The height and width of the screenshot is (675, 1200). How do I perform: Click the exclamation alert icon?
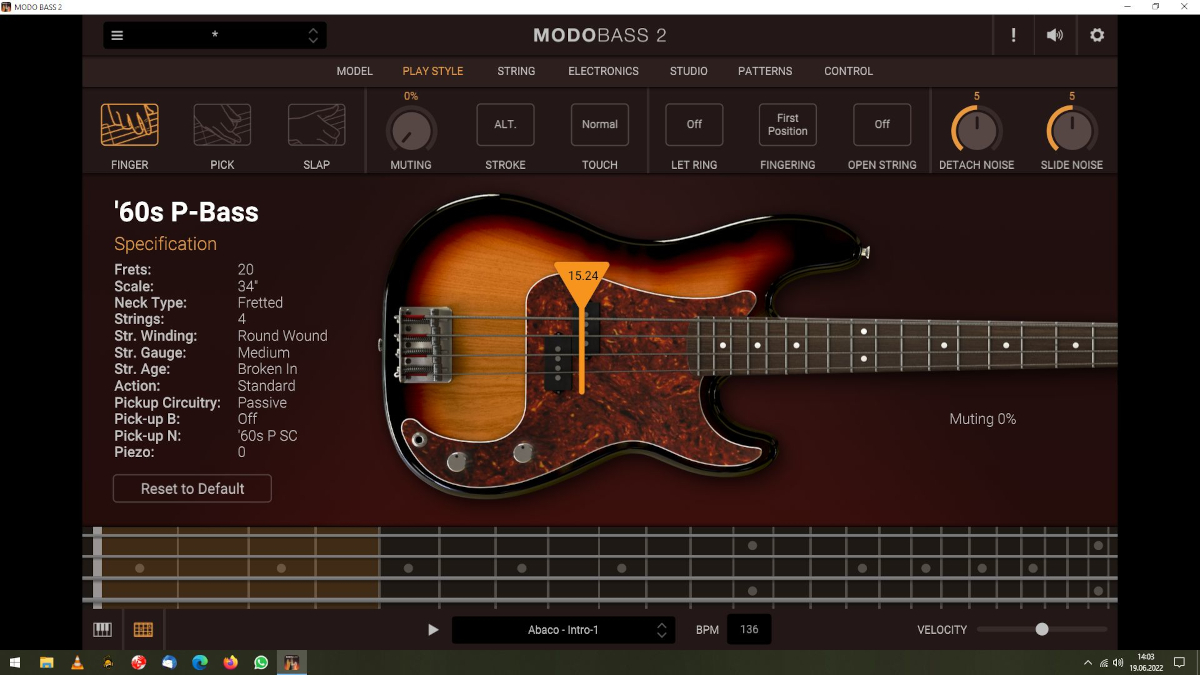1013,36
